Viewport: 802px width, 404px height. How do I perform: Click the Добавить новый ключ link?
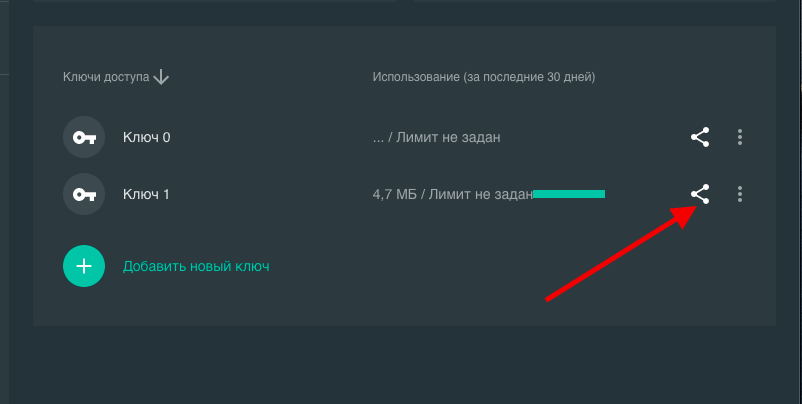pos(196,266)
